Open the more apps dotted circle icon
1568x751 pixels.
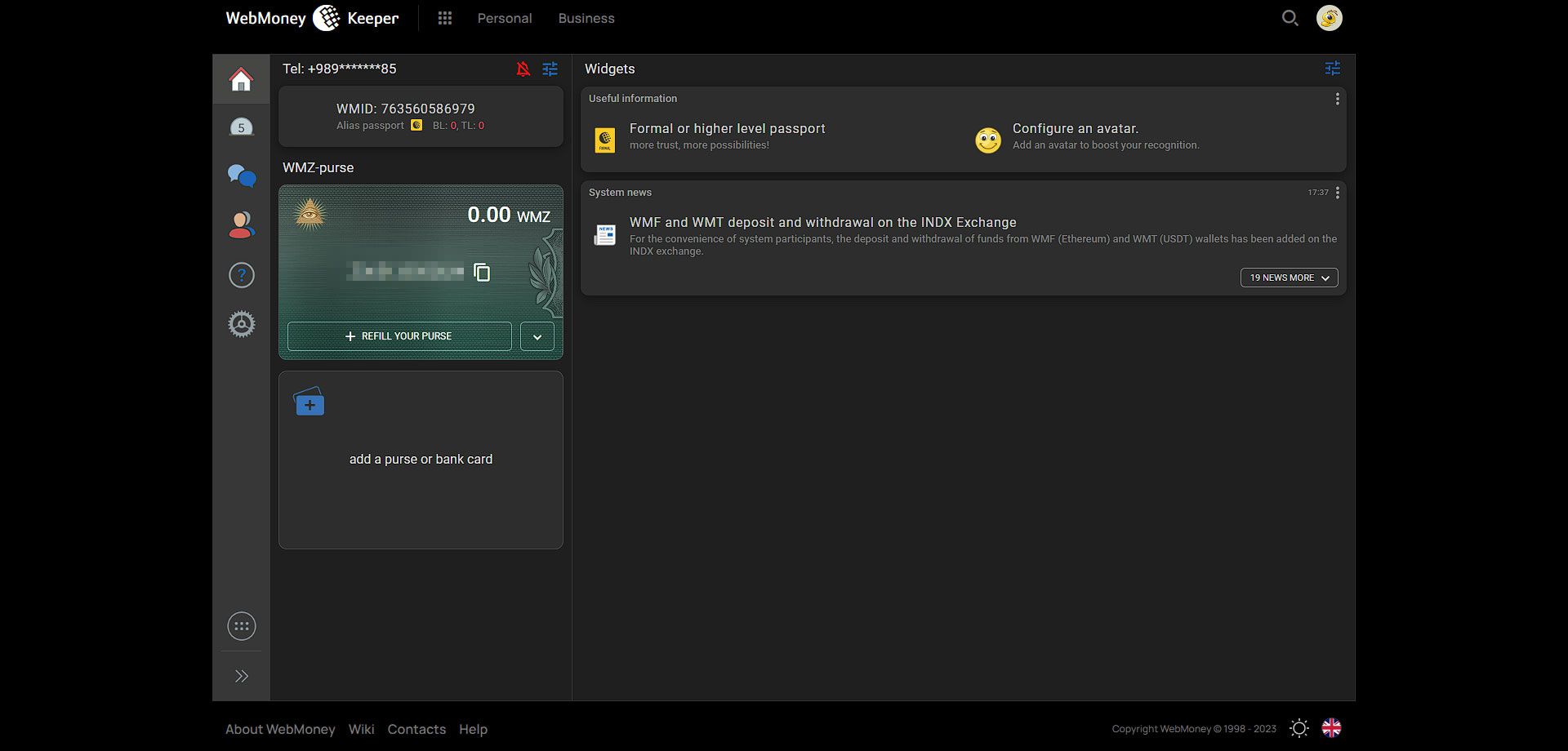[241, 626]
